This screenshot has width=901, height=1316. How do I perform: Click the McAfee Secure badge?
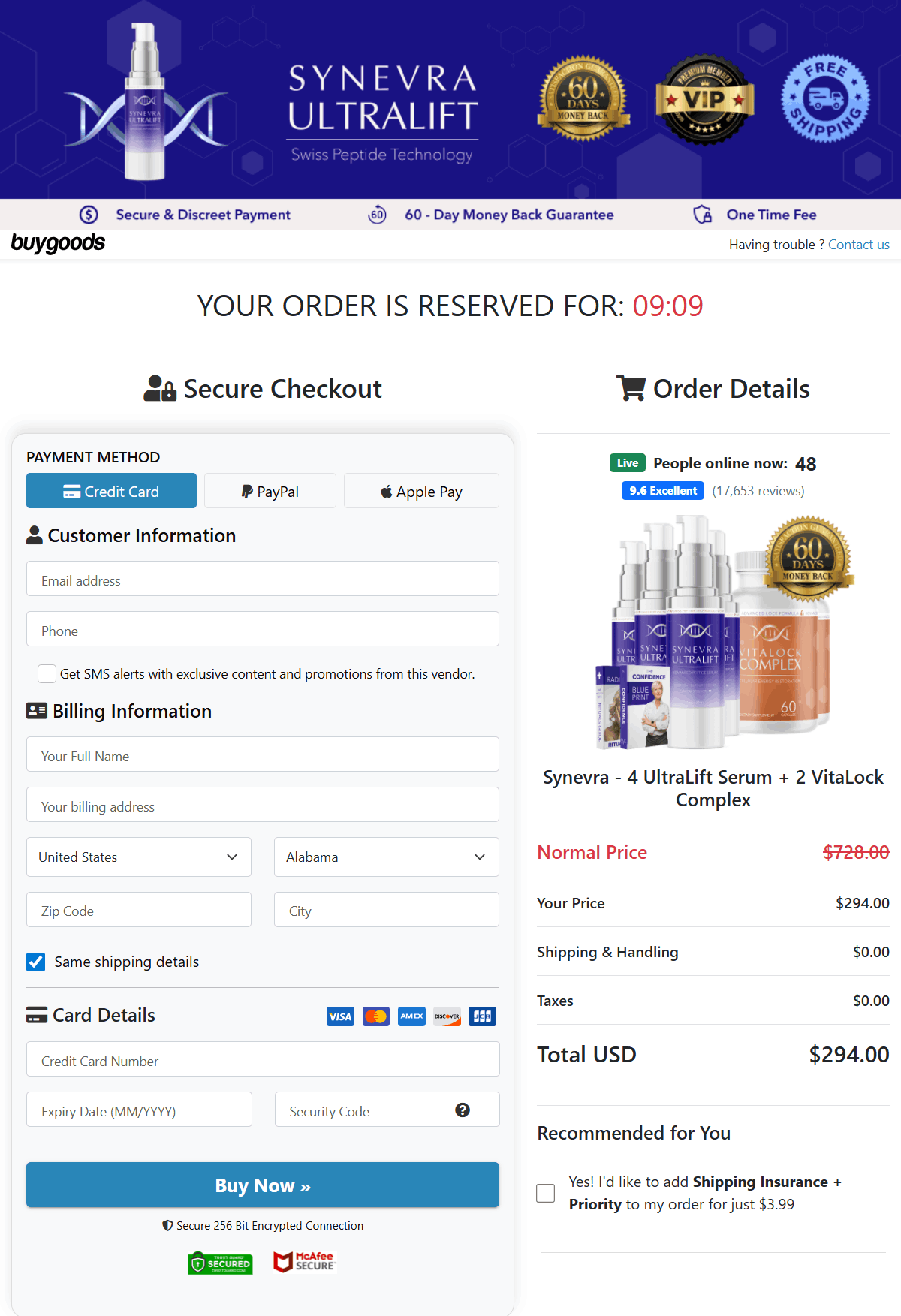tap(304, 1263)
